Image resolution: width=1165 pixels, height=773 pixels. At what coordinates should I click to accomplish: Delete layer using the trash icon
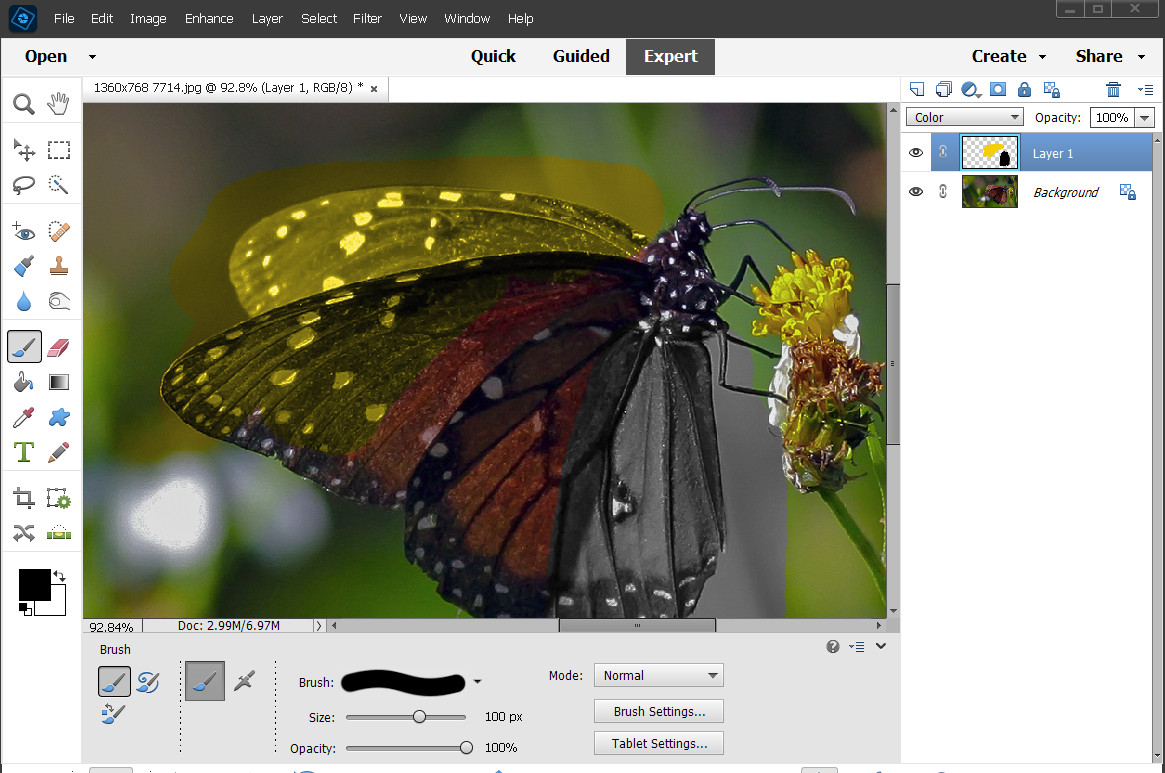(x=1113, y=89)
